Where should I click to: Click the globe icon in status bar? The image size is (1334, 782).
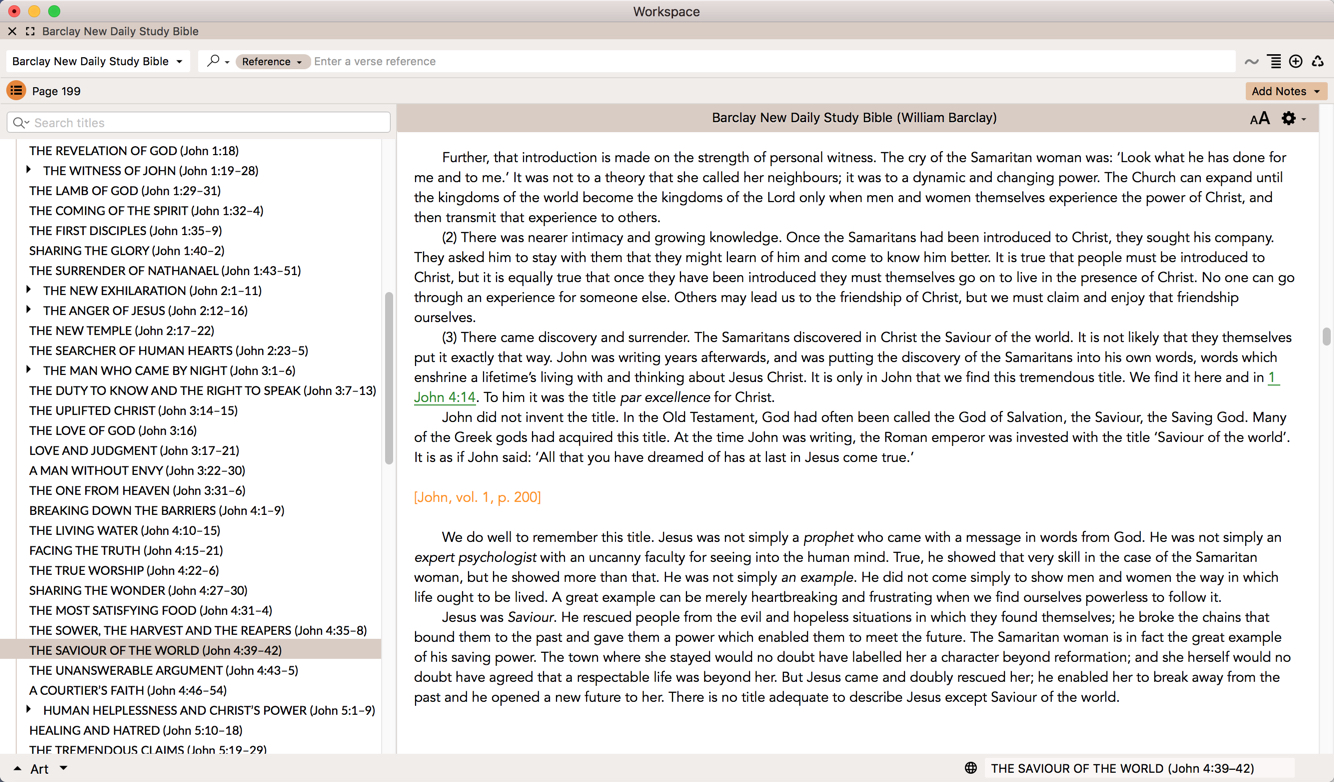970,768
